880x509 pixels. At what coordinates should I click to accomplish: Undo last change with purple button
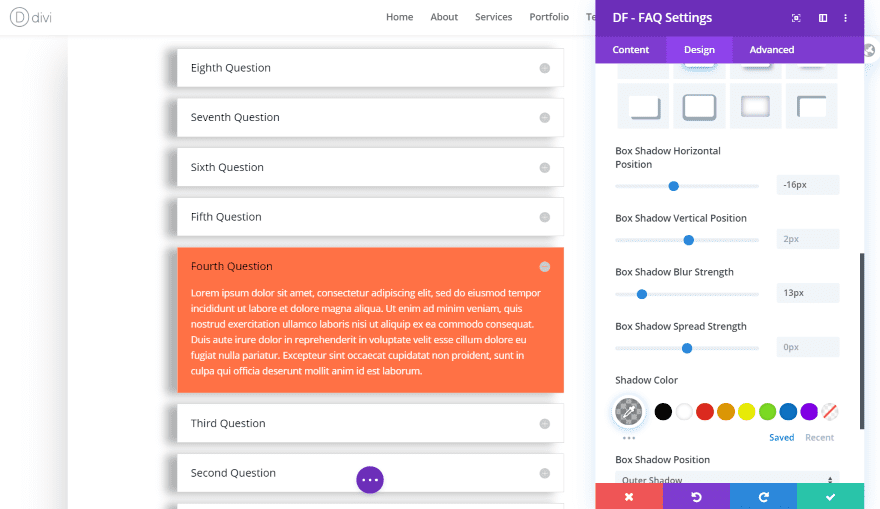[x=696, y=497]
